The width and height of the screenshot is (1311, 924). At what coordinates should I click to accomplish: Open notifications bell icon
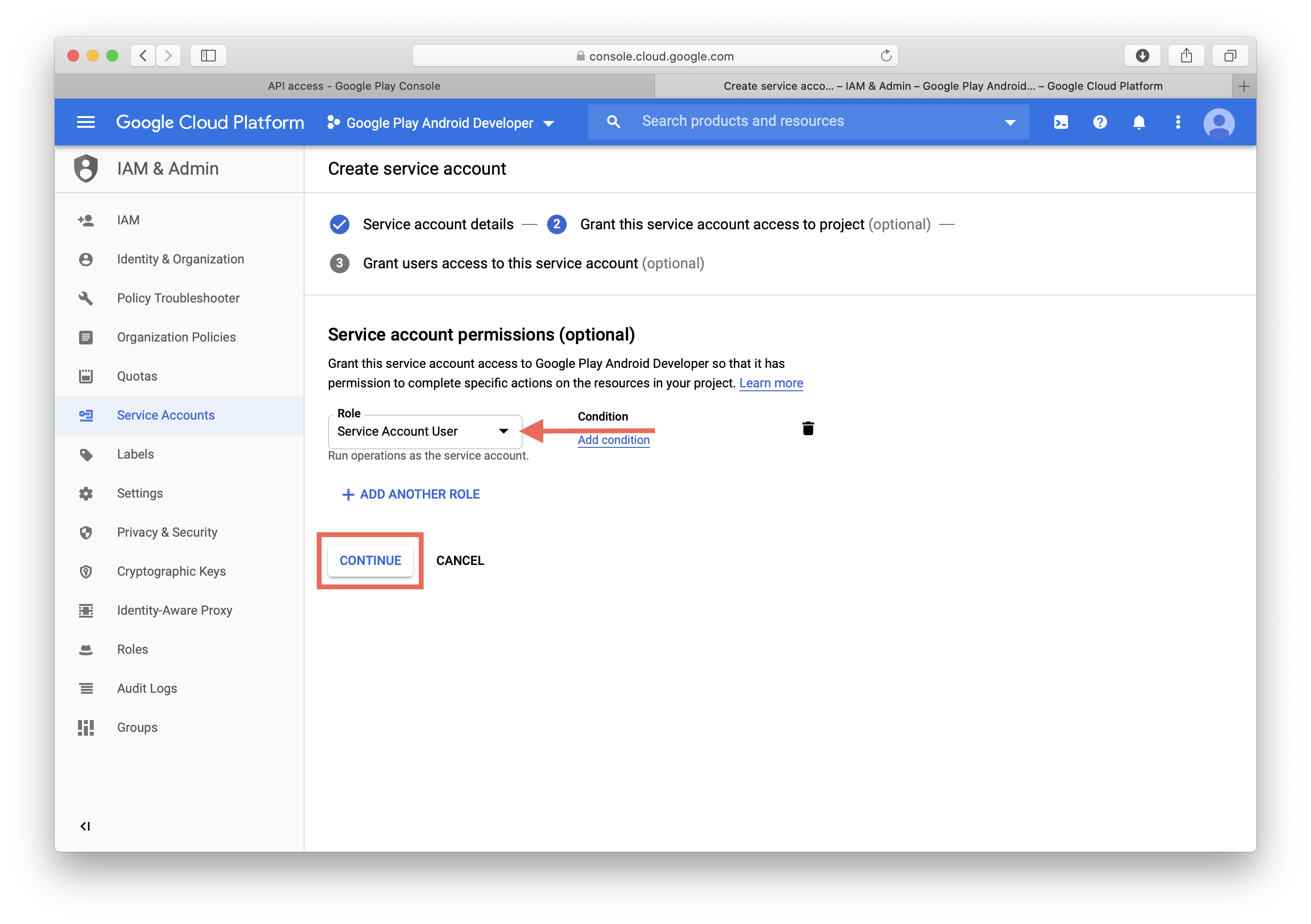tap(1139, 122)
